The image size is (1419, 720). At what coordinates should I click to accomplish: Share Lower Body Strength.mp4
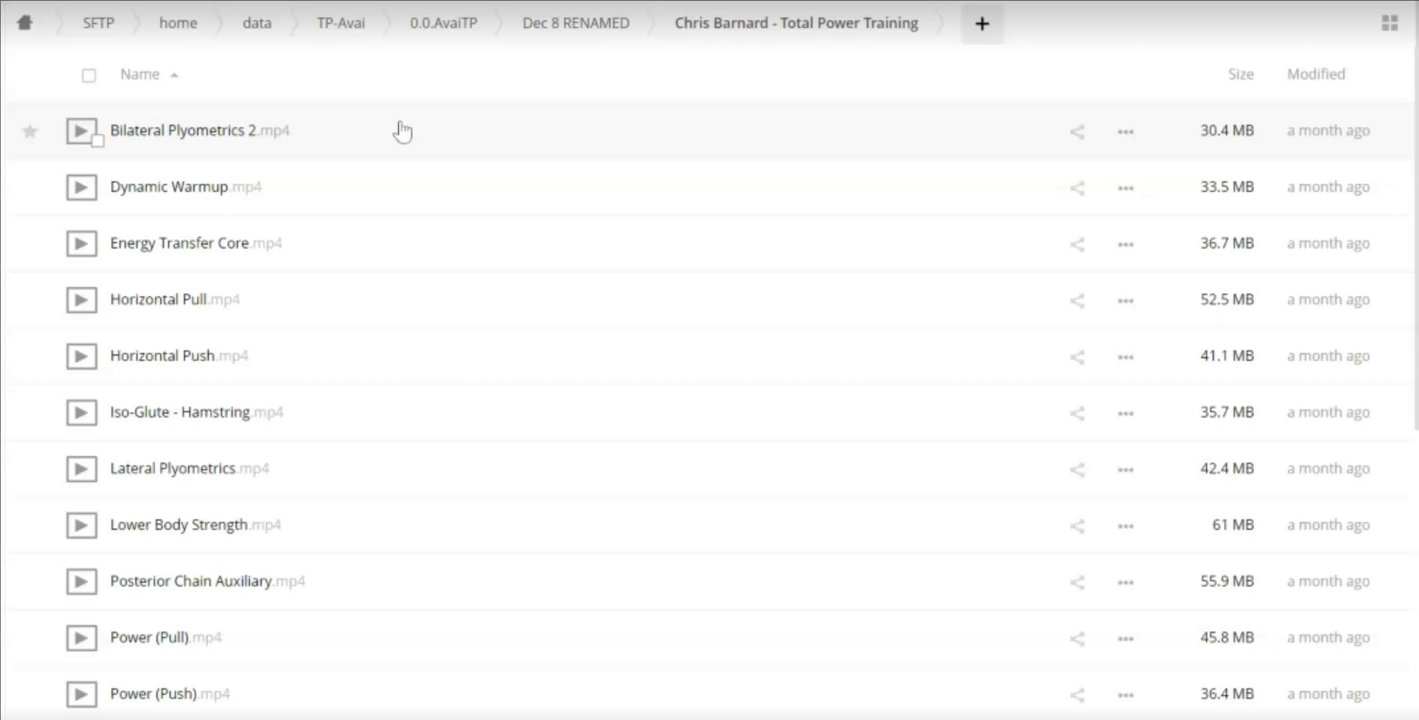pos(1077,525)
